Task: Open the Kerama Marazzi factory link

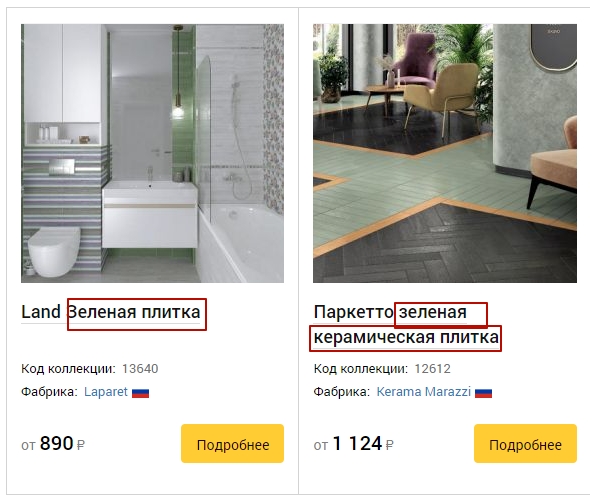Action: [424, 392]
